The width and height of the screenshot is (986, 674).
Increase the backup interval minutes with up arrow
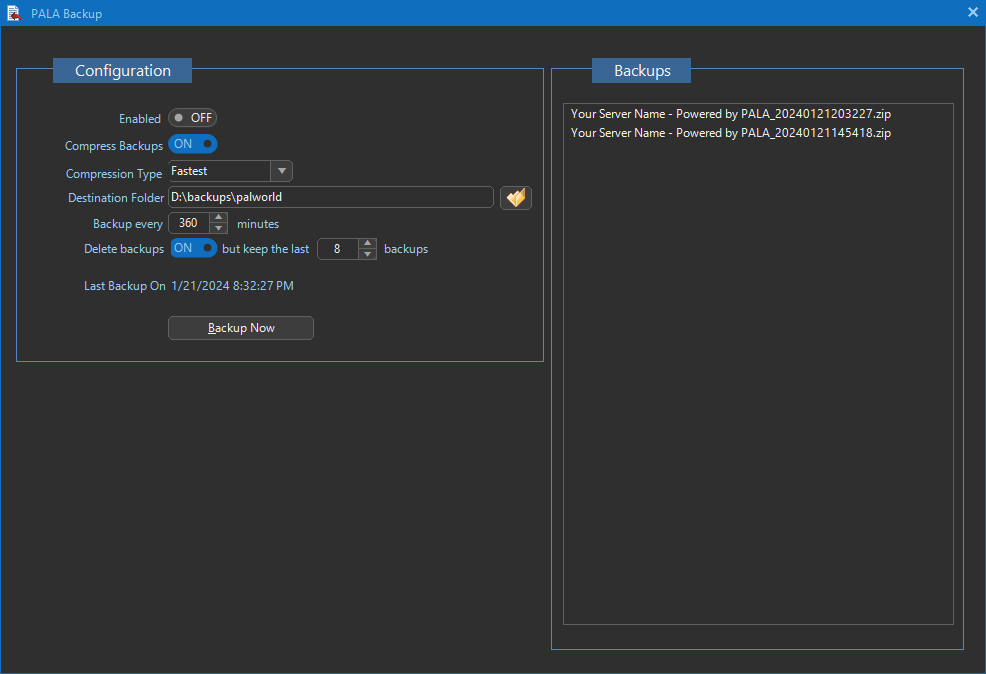pyautogui.click(x=219, y=218)
